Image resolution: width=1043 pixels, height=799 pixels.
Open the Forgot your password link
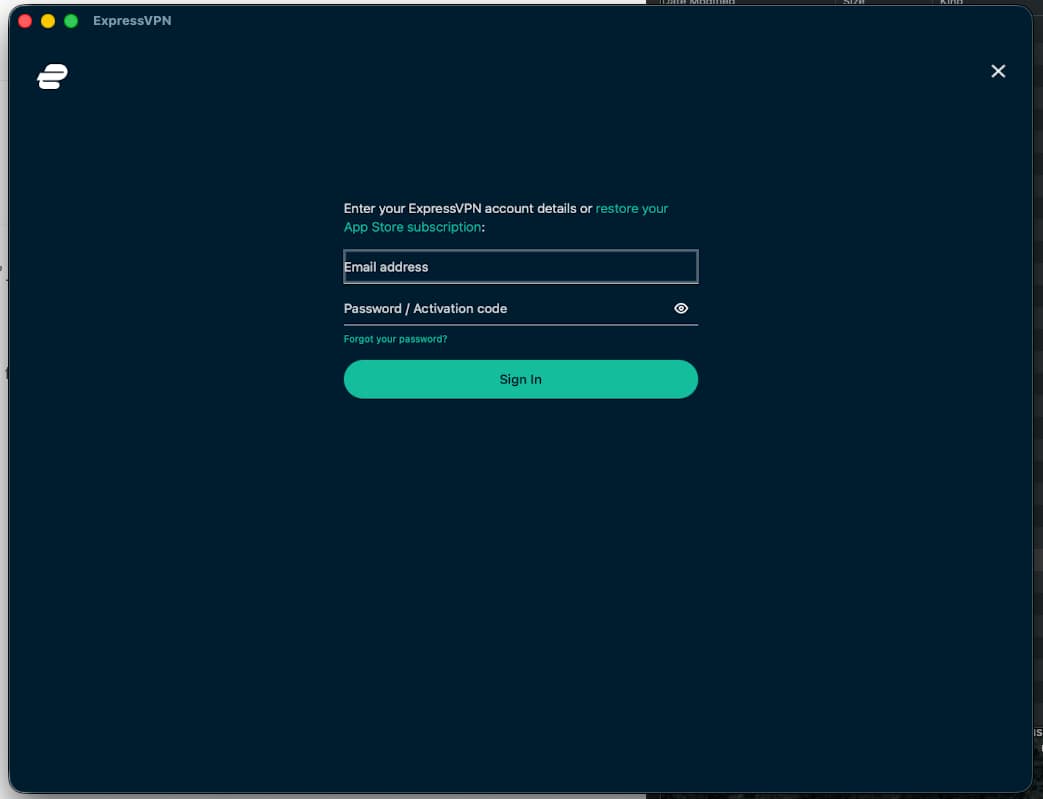(395, 339)
